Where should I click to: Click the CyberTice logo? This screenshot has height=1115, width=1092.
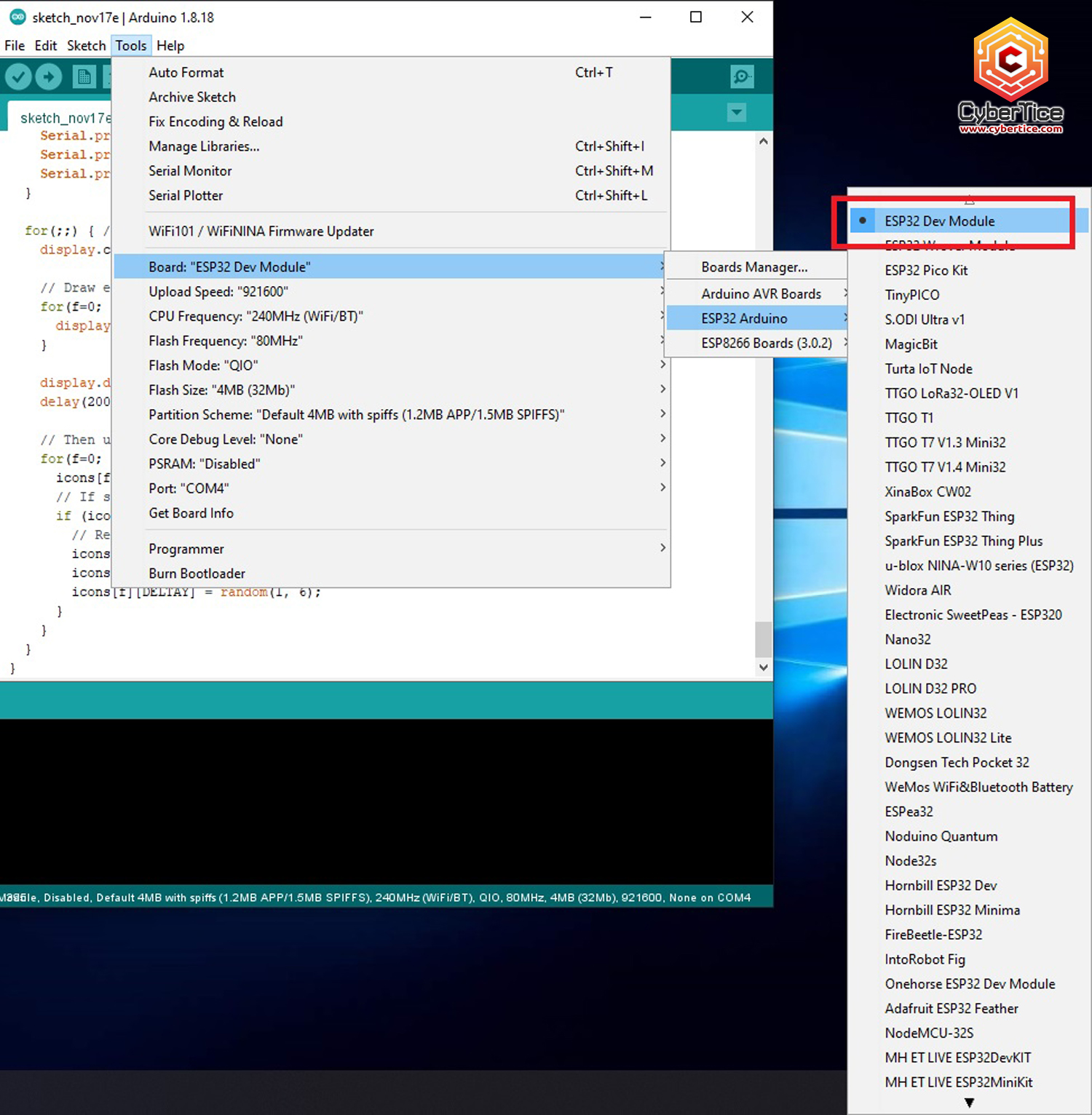coord(1010,78)
